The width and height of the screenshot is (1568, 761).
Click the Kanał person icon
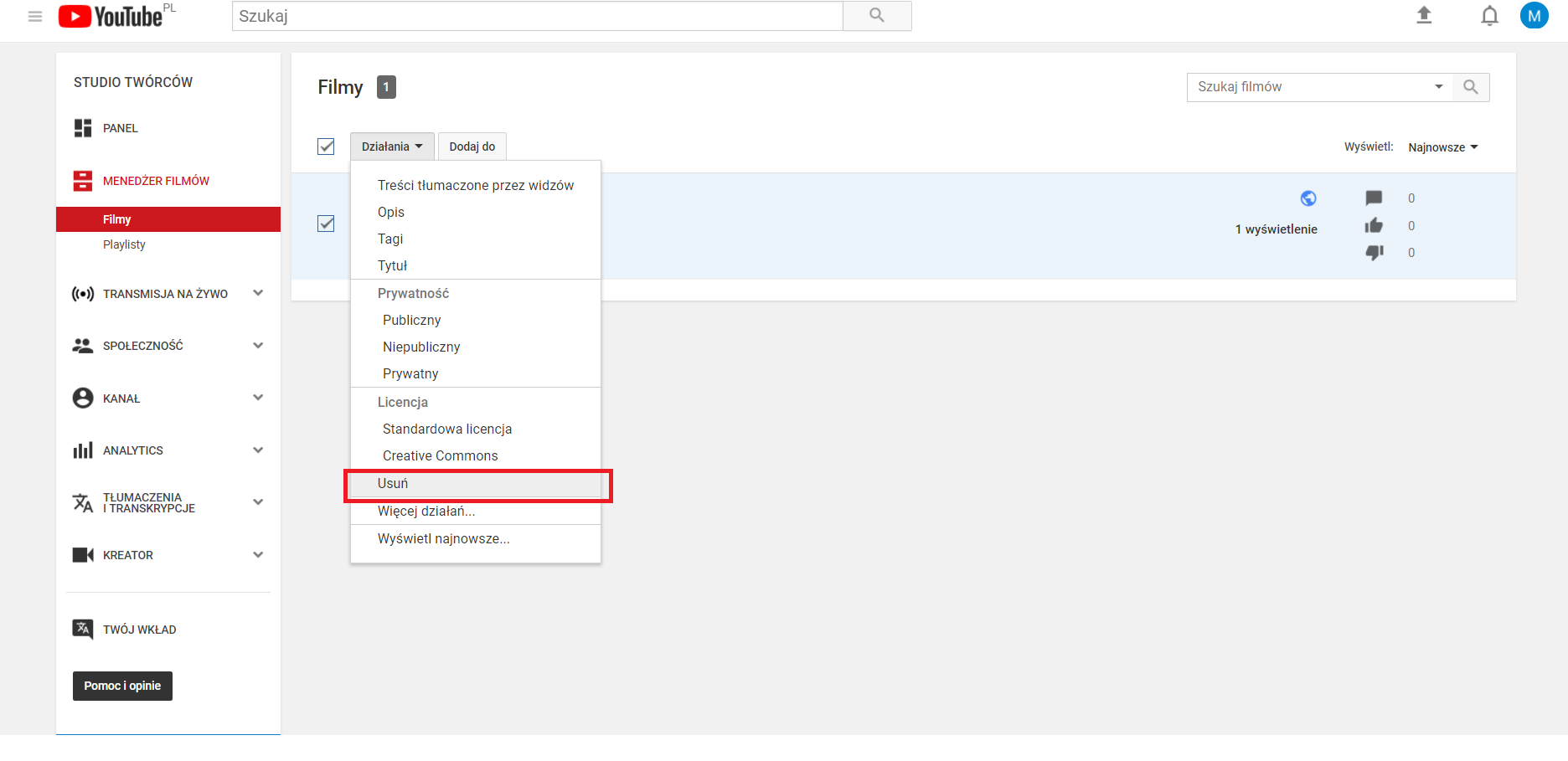(83, 398)
